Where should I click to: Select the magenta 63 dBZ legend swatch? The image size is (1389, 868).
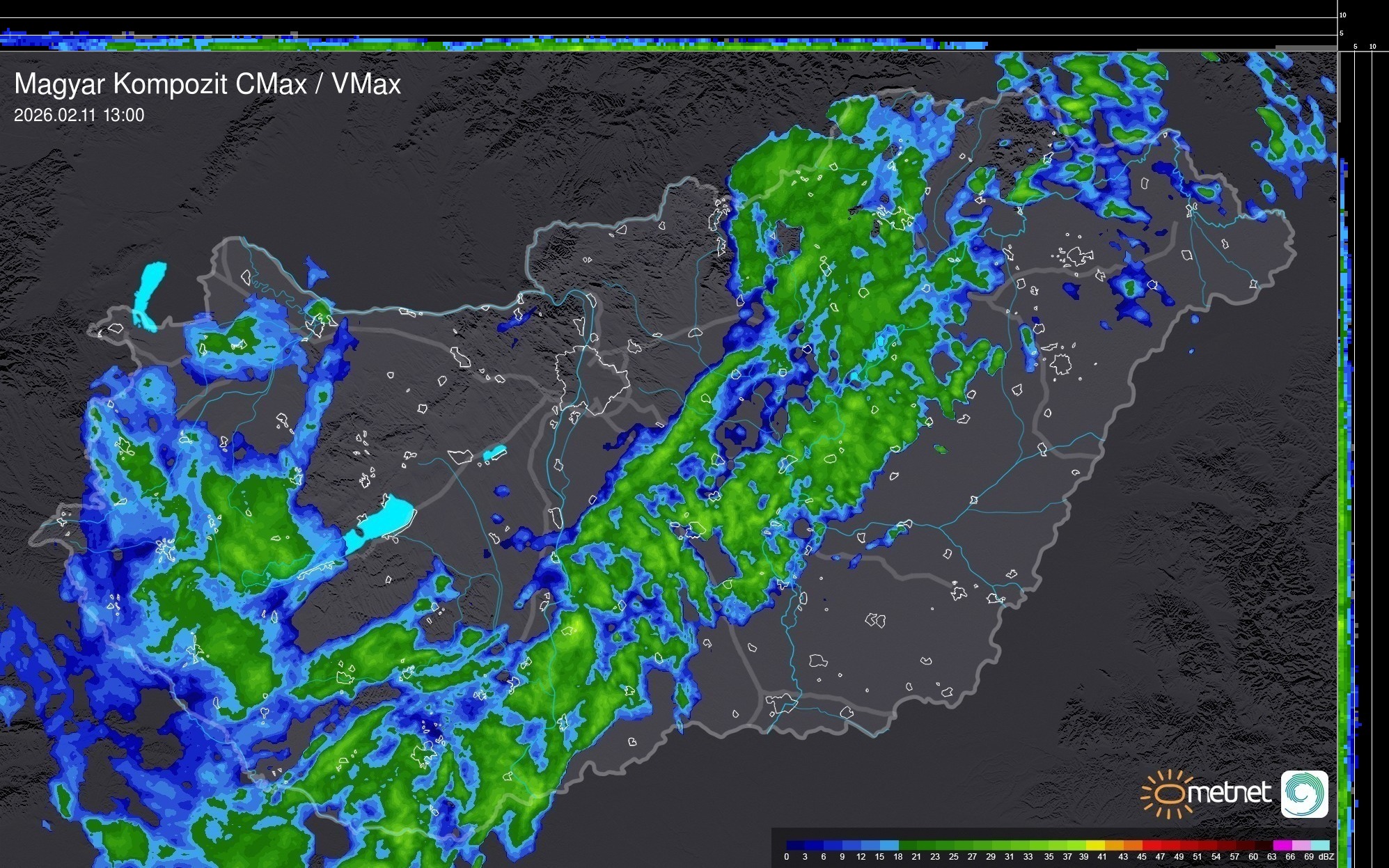pos(1282,845)
